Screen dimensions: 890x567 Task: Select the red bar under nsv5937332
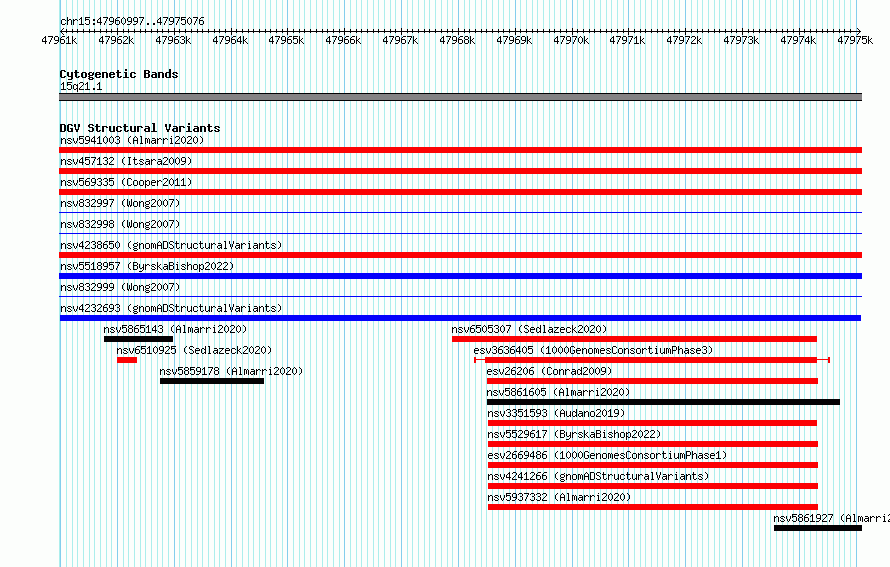[653, 507]
